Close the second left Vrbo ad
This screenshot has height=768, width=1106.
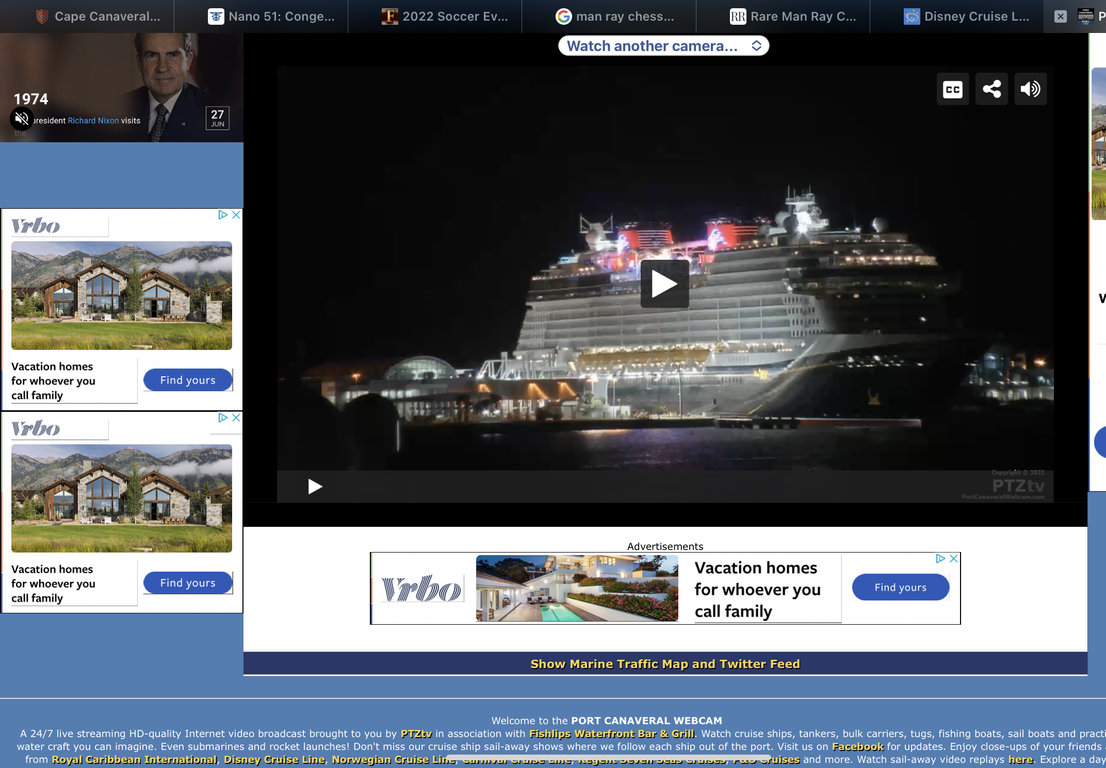pos(236,418)
